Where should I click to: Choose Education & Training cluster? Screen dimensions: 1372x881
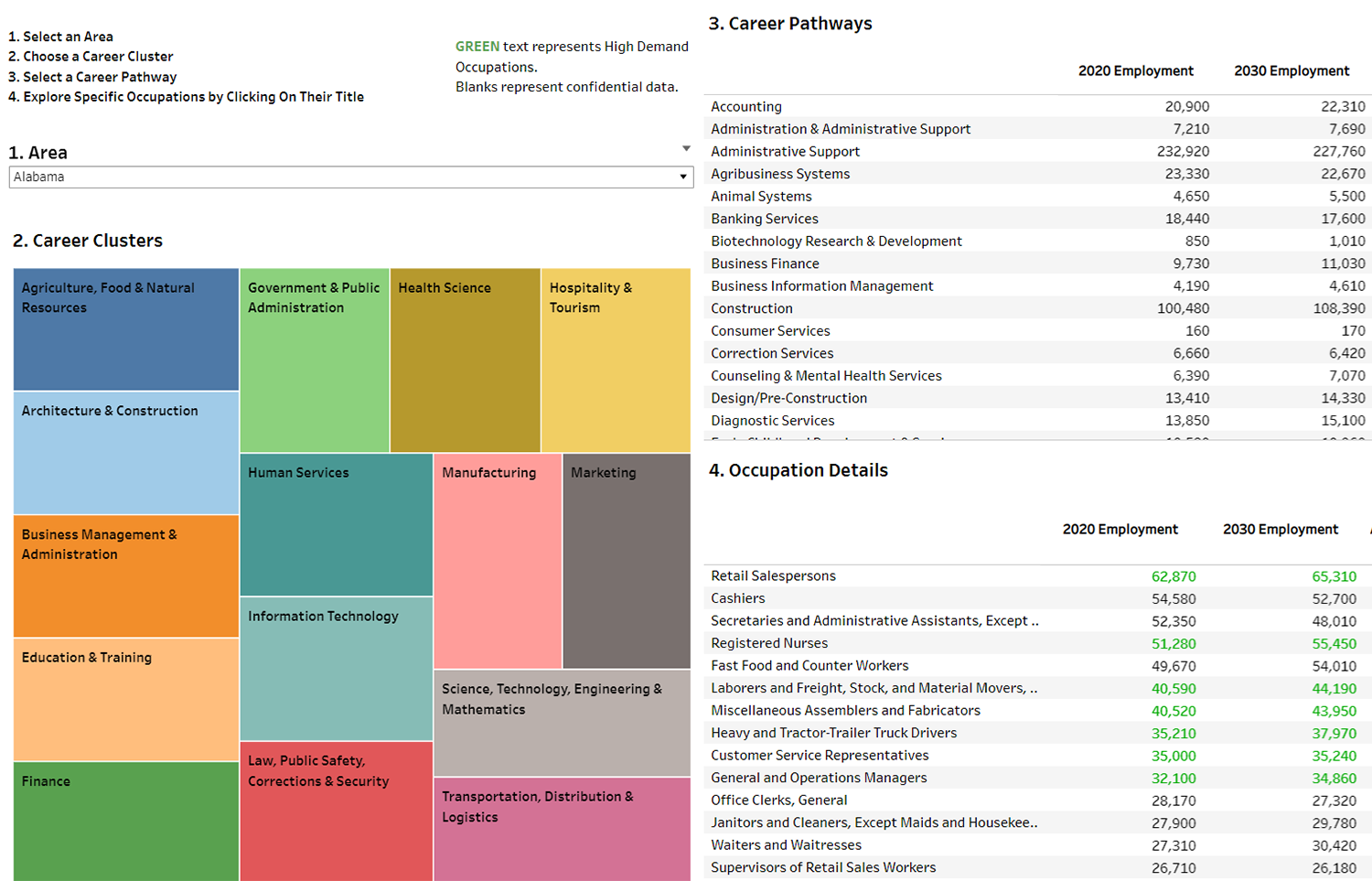click(126, 699)
